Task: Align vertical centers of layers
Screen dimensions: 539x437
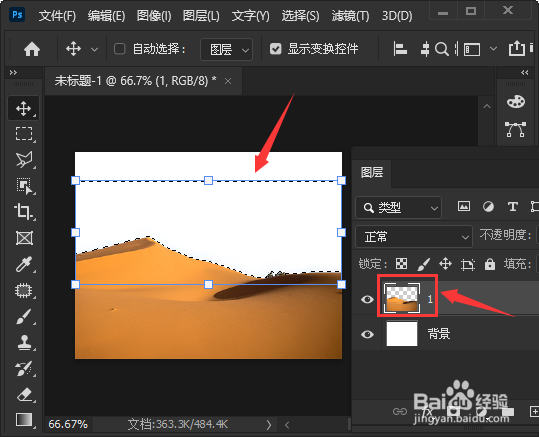Action: [x=425, y=49]
